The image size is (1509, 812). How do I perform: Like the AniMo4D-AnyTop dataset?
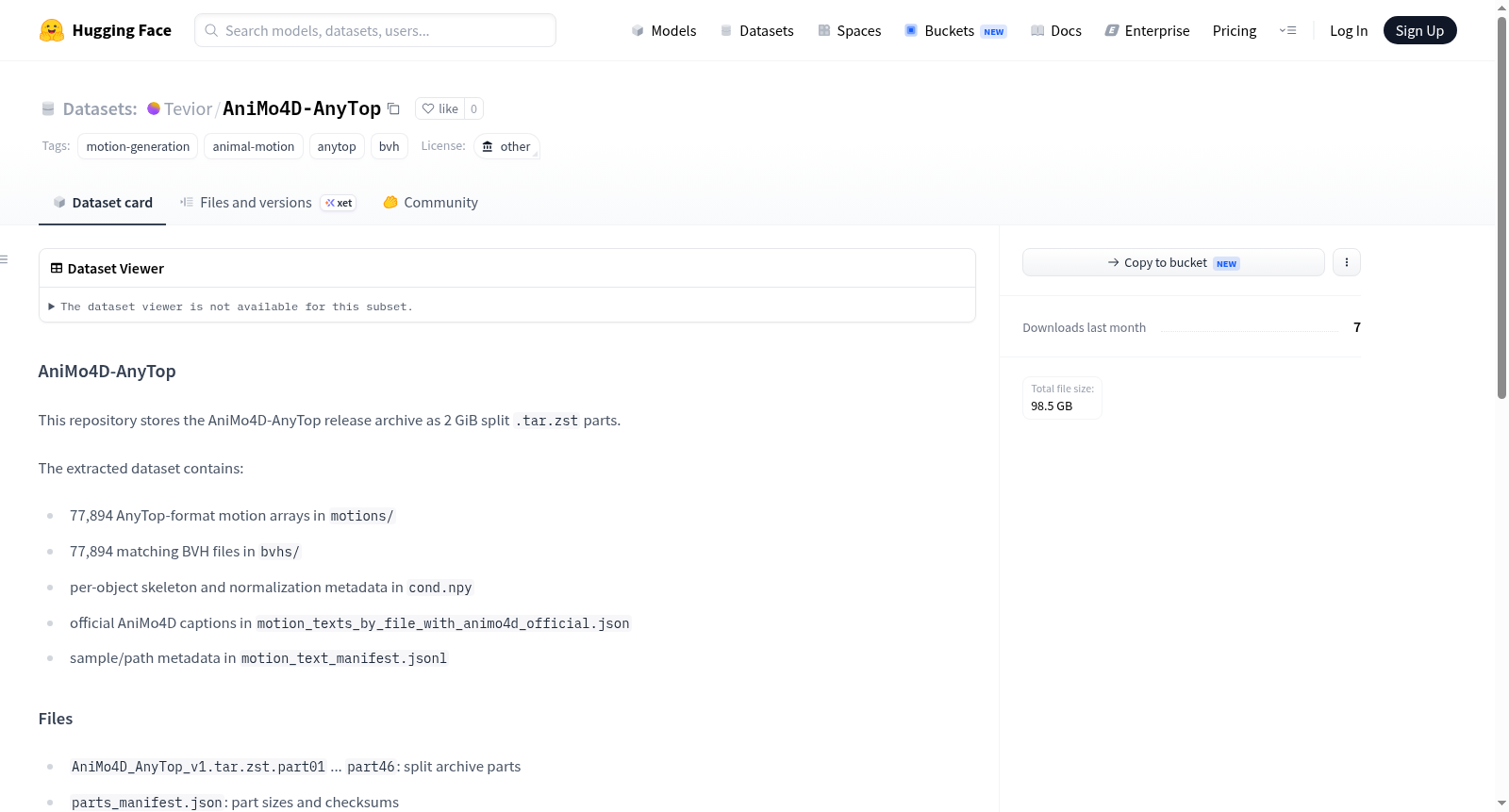coord(439,108)
